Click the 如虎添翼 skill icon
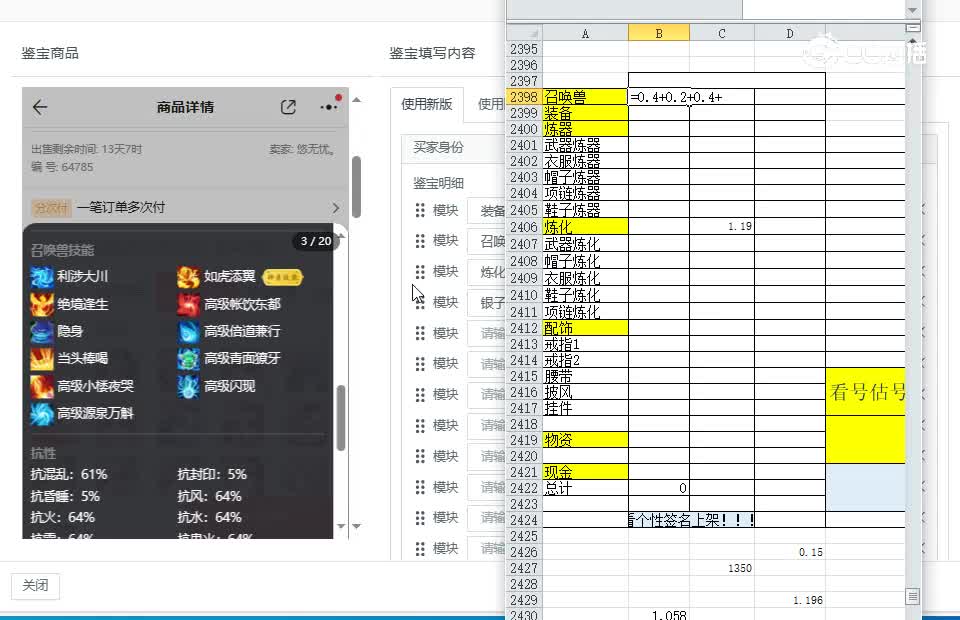Image resolution: width=960 pixels, height=620 pixels. point(189,277)
